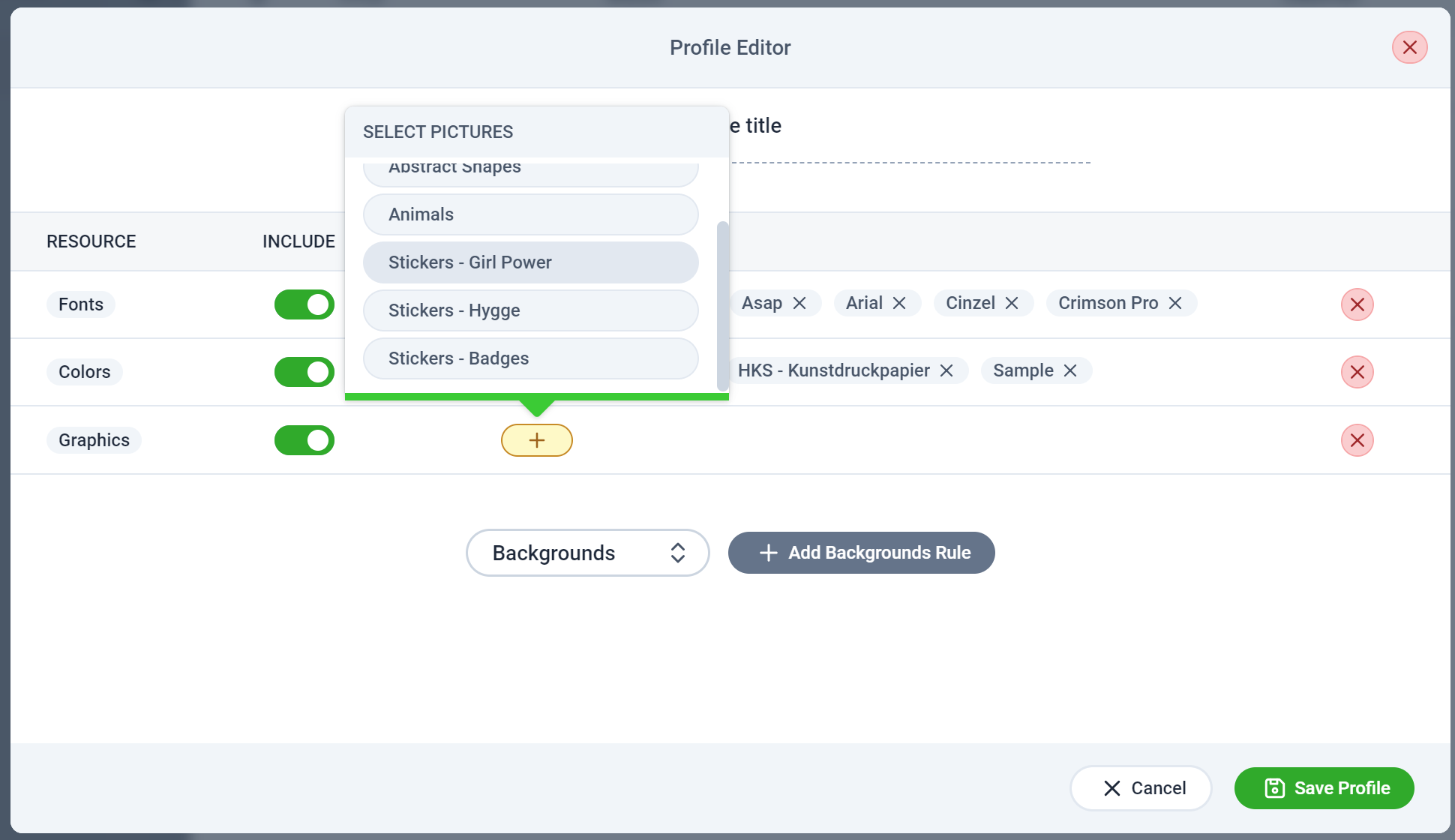1455x840 pixels.
Task: Delete the Fonts rule row
Action: [x=1357, y=304]
